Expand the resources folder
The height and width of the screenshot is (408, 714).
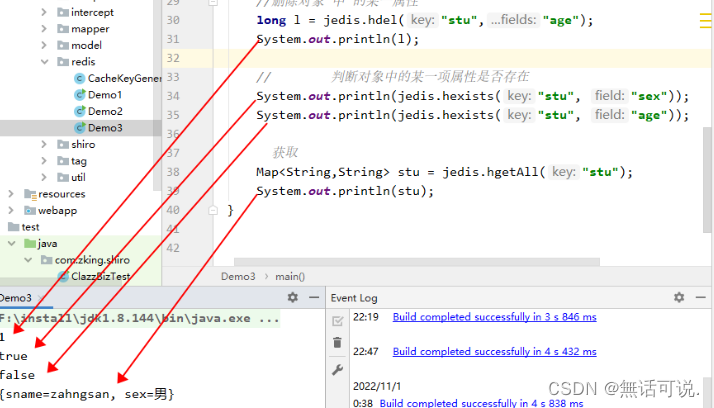click(x=11, y=194)
